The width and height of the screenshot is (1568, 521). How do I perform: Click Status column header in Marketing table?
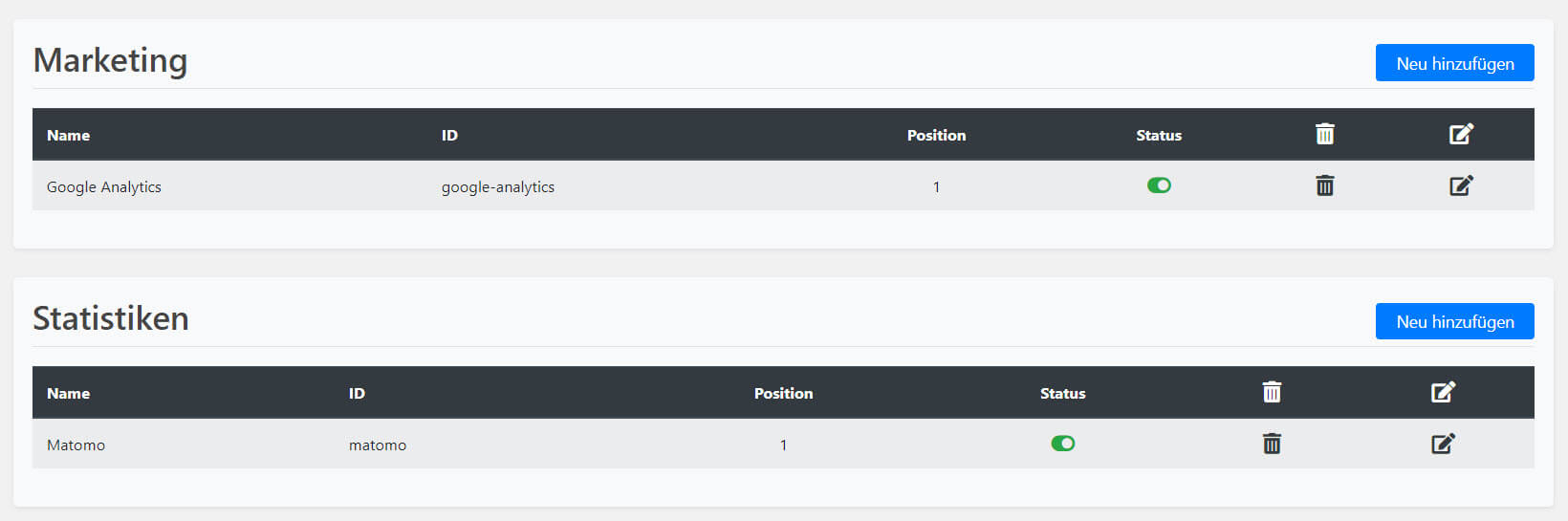point(1159,136)
